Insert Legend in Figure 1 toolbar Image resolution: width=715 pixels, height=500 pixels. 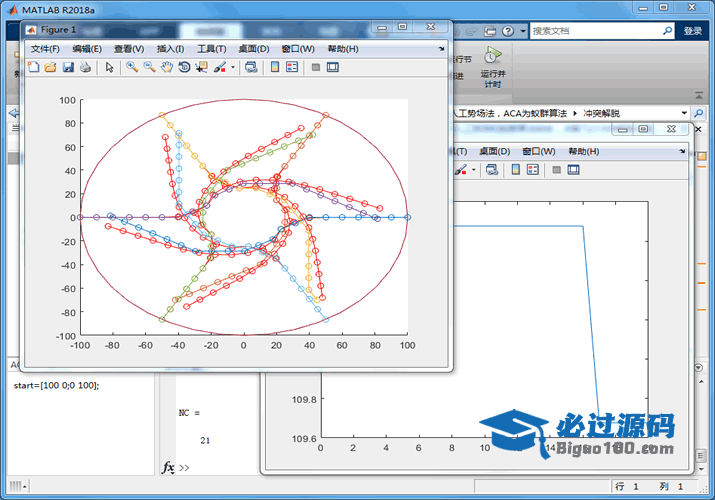point(292,67)
